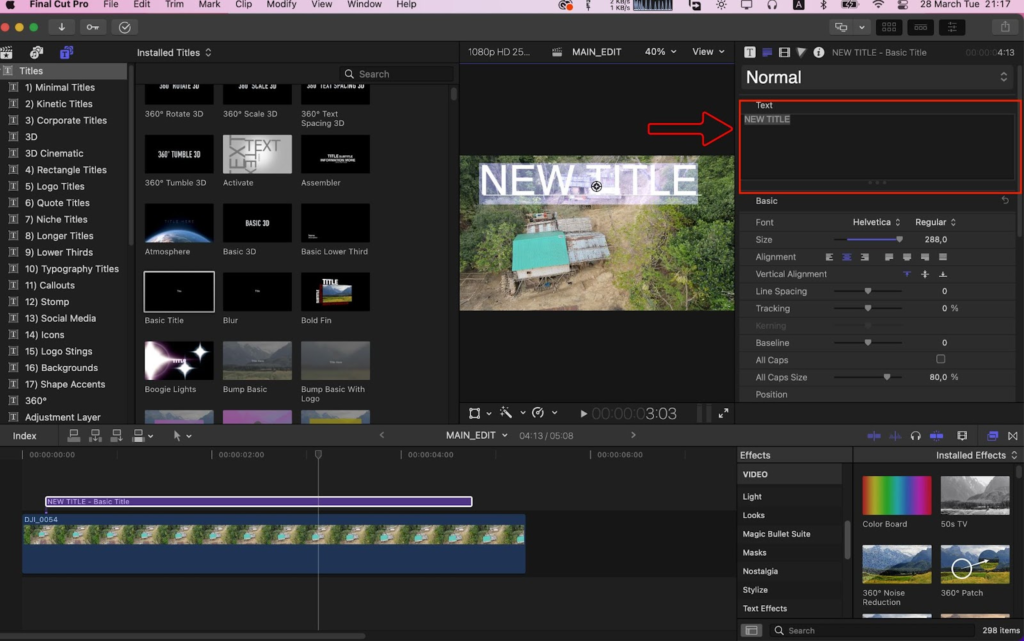
Task: Open the Import Media arrow icon
Action: tap(61, 27)
